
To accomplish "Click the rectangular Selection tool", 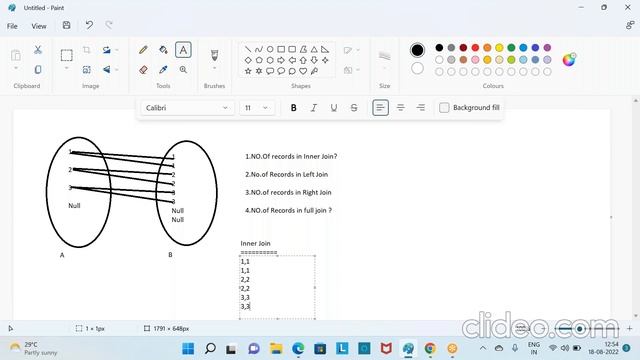I will tap(67, 55).
